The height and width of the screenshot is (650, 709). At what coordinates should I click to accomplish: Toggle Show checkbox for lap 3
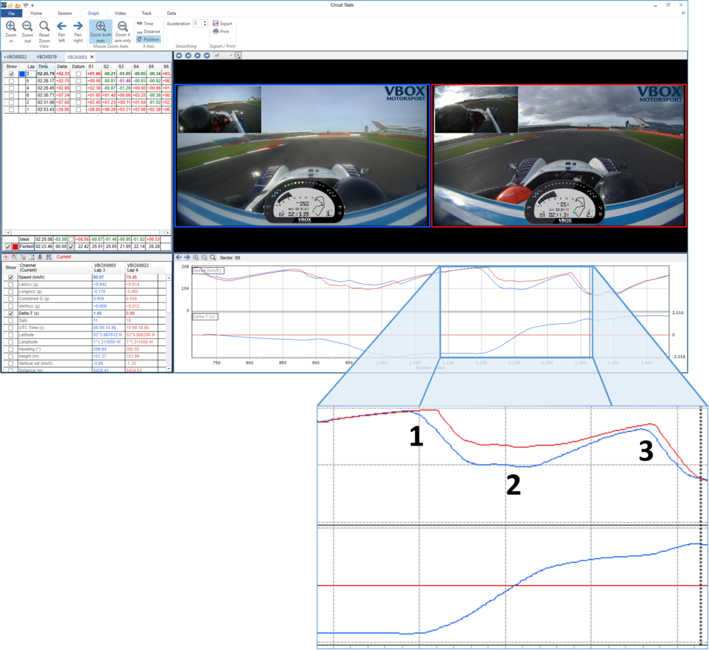(x=11, y=74)
